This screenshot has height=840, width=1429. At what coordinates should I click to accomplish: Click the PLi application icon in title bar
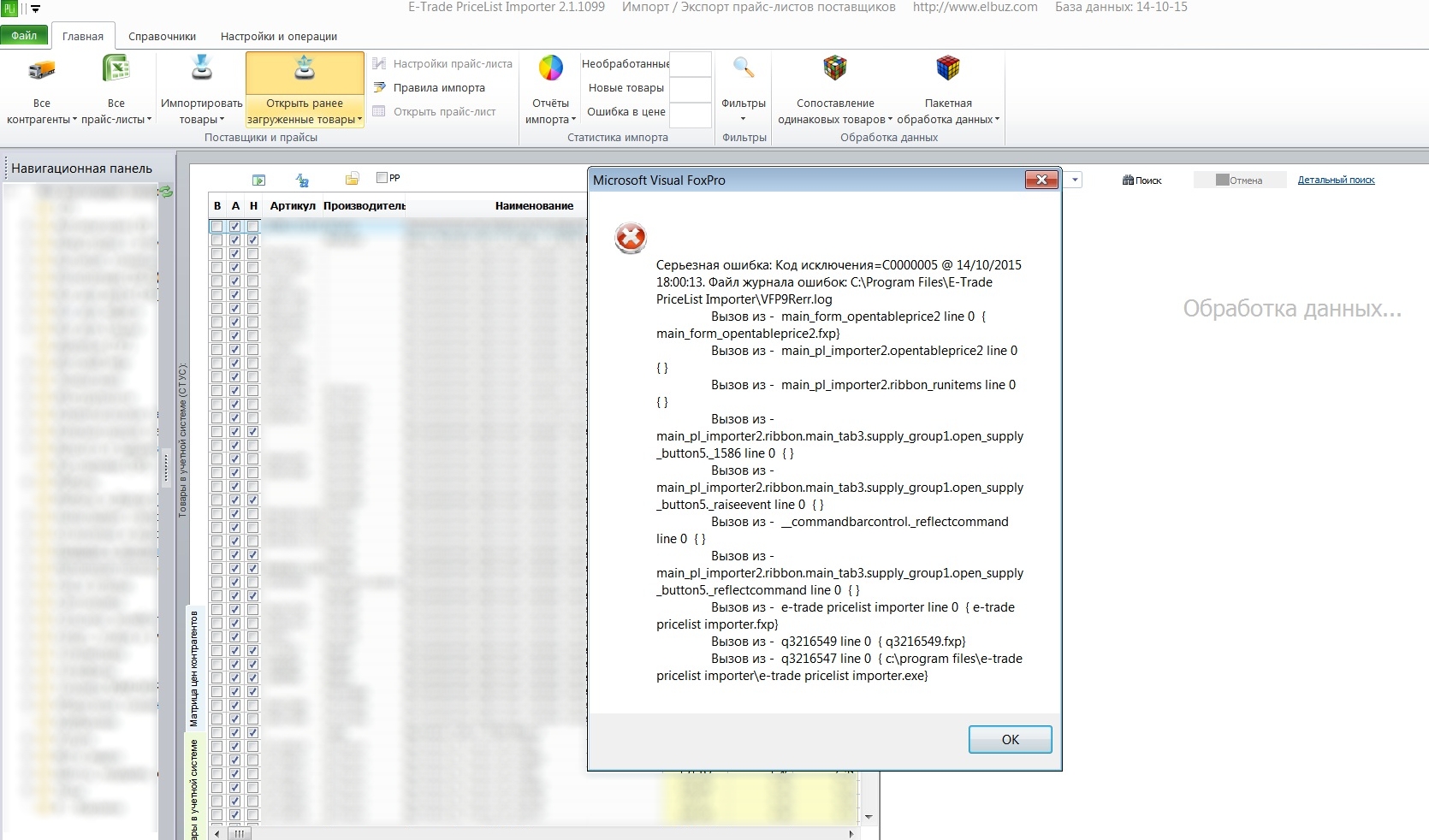(9, 9)
